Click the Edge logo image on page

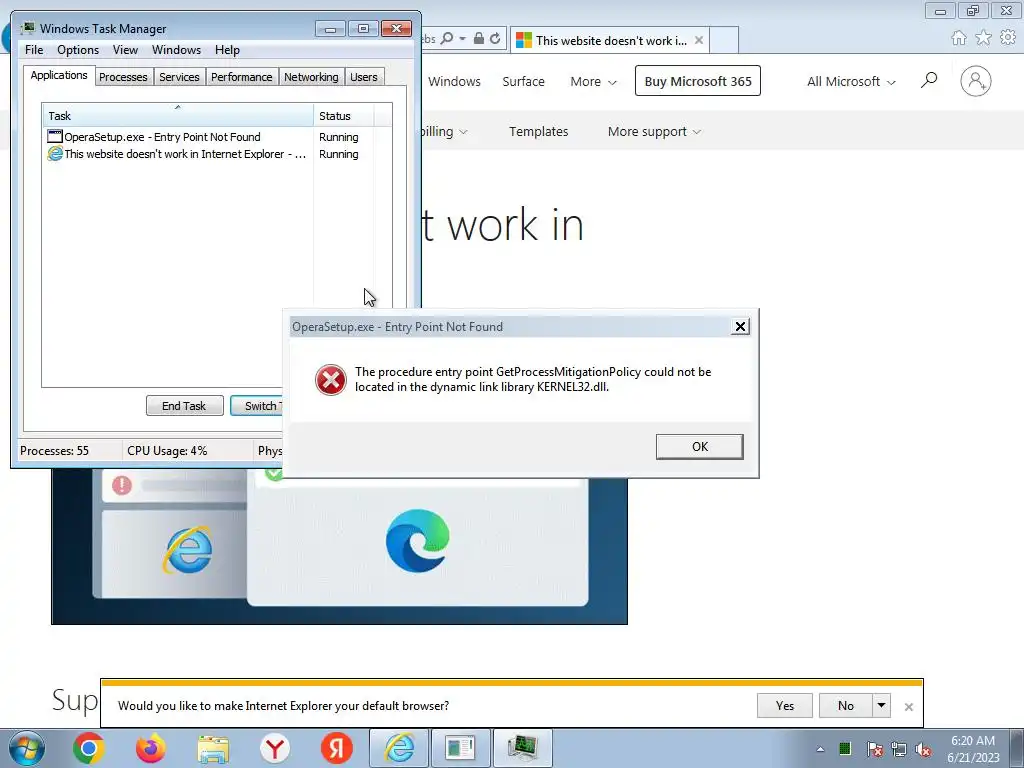pos(417,540)
